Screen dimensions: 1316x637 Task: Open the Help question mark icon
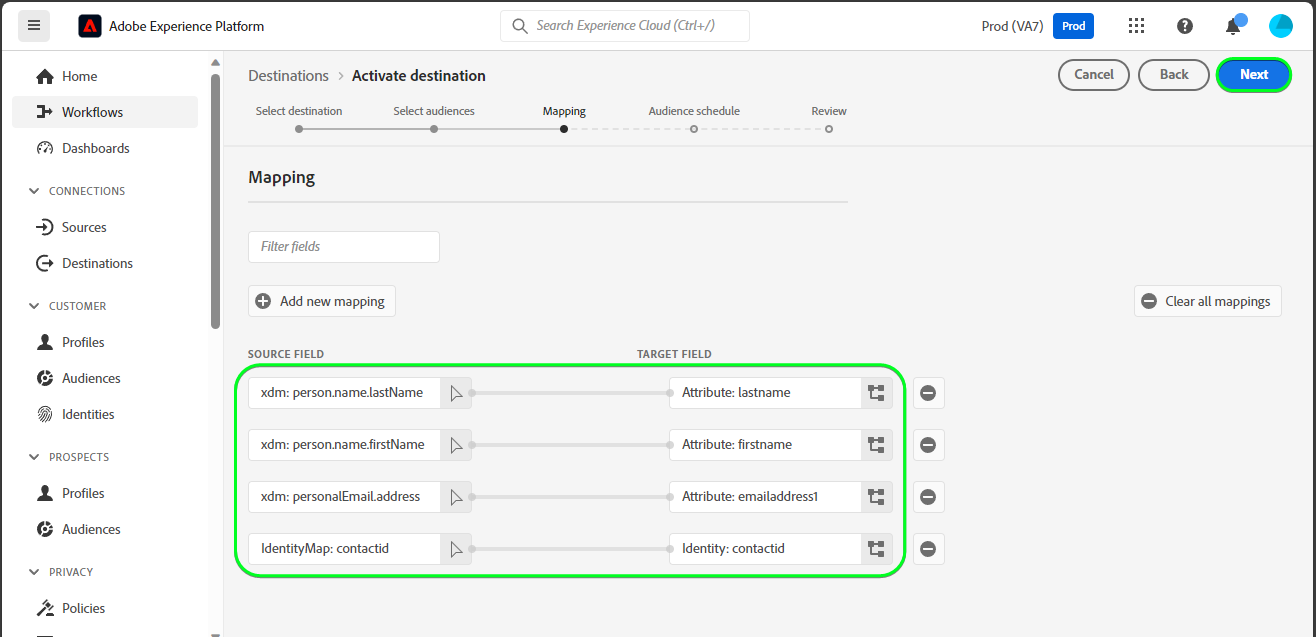[1185, 26]
